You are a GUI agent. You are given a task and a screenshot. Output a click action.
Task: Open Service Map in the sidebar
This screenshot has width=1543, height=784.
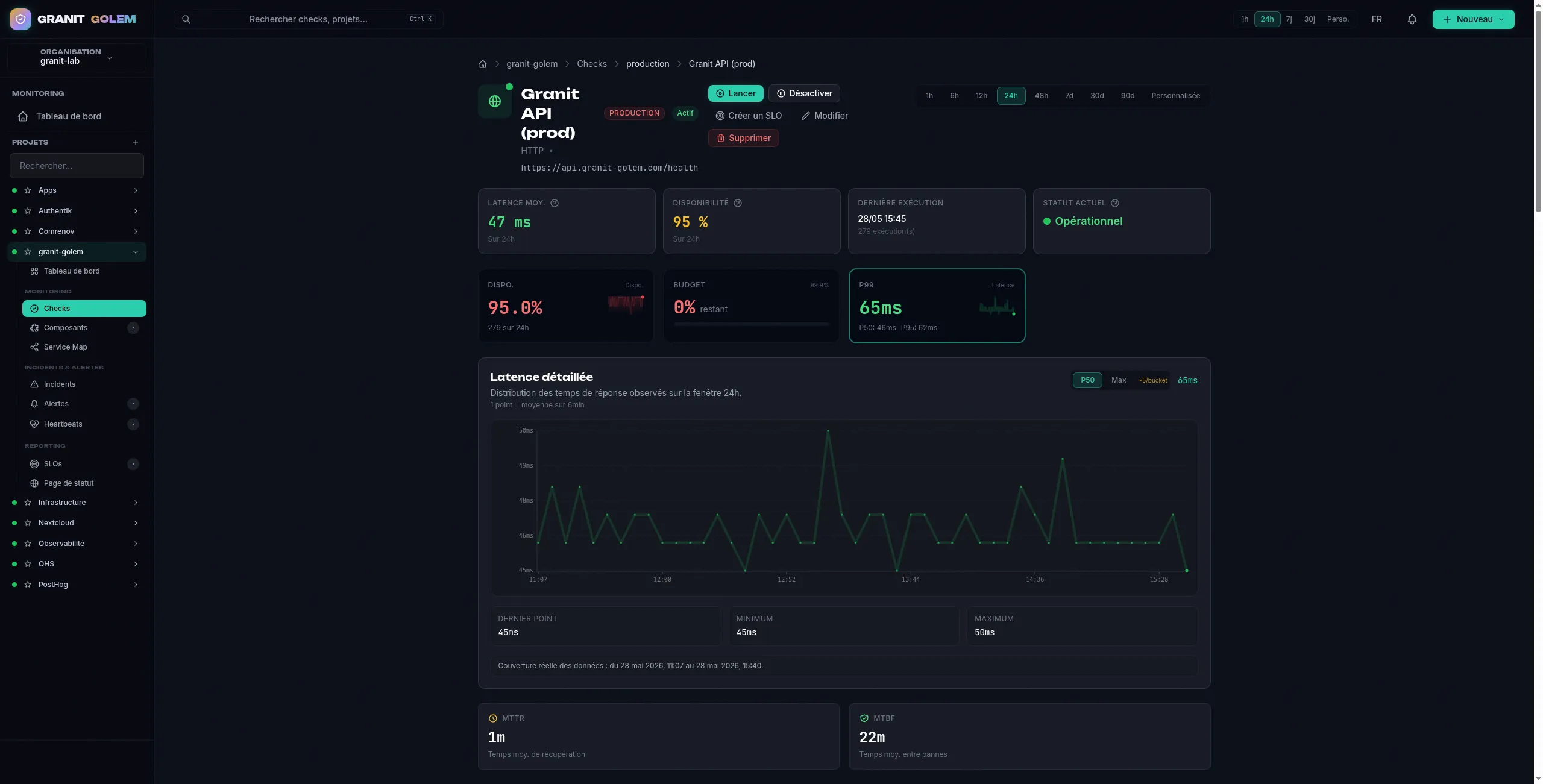click(x=84, y=347)
